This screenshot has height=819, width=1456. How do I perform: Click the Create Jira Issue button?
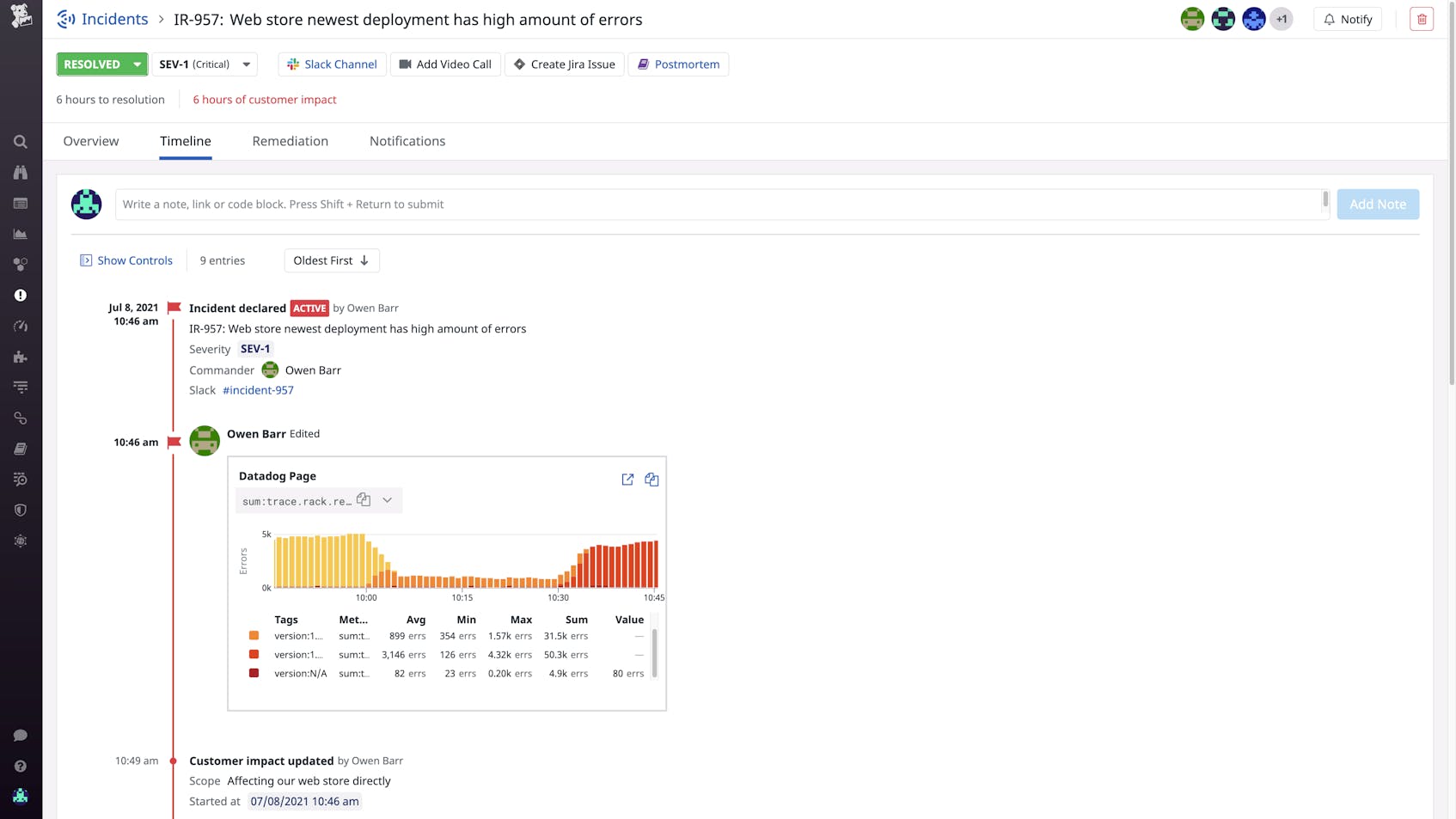pos(564,64)
